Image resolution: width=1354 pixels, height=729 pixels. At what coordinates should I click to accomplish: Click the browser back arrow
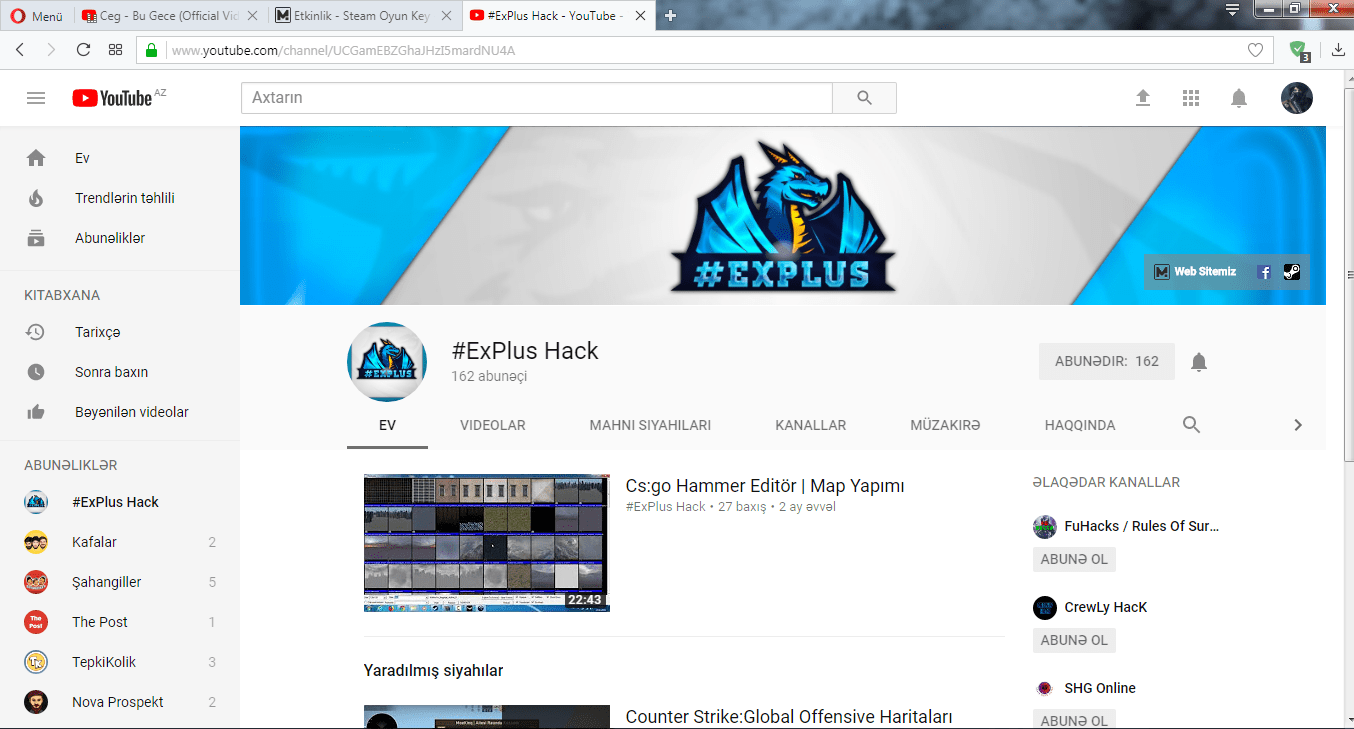(x=20, y=49)
